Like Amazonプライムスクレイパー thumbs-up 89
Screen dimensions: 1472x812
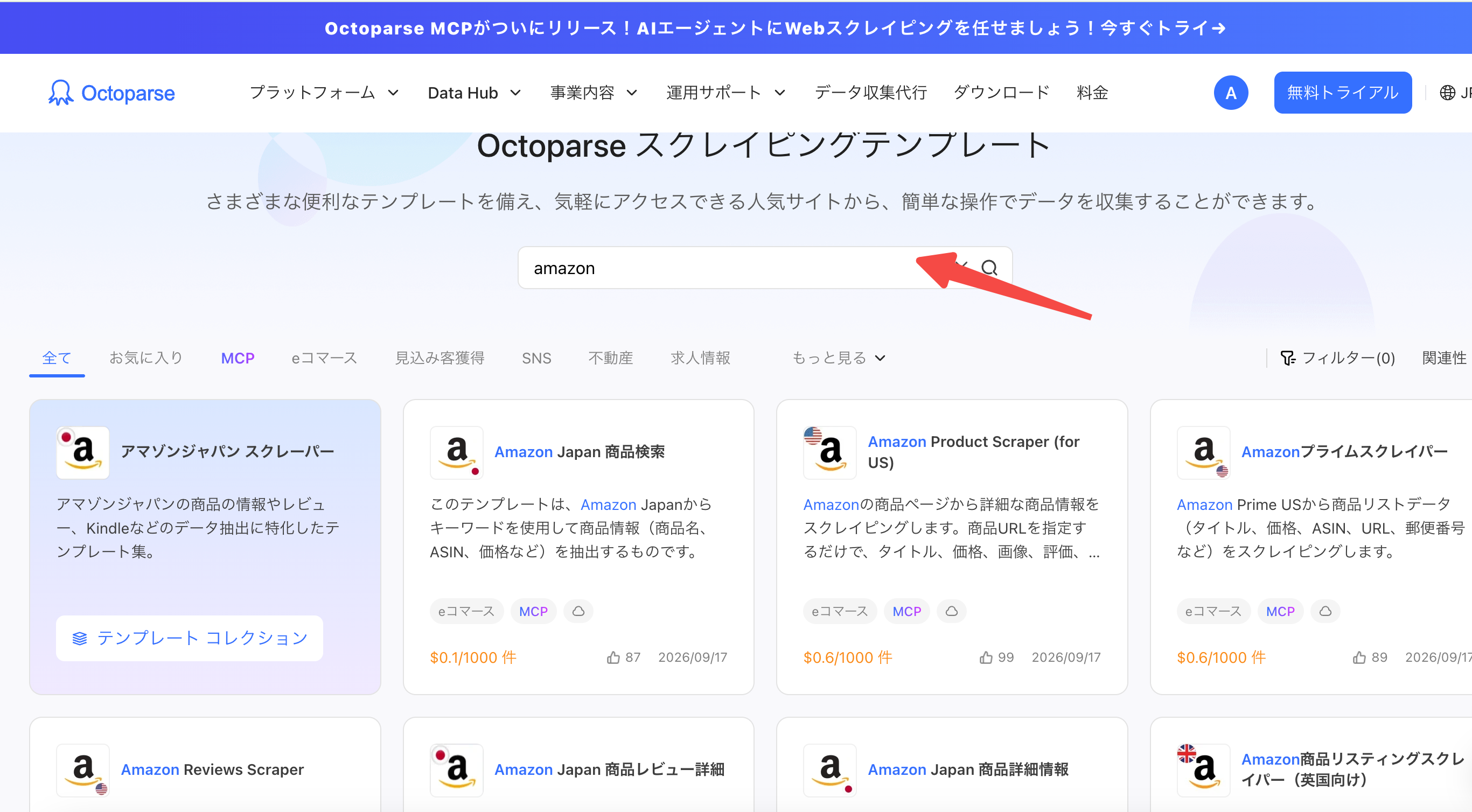1359,657
